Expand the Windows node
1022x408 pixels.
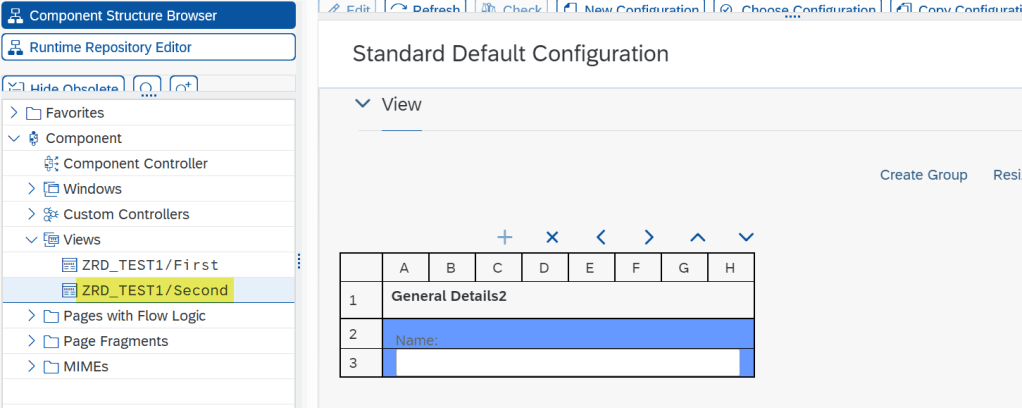tap(32, 188)
